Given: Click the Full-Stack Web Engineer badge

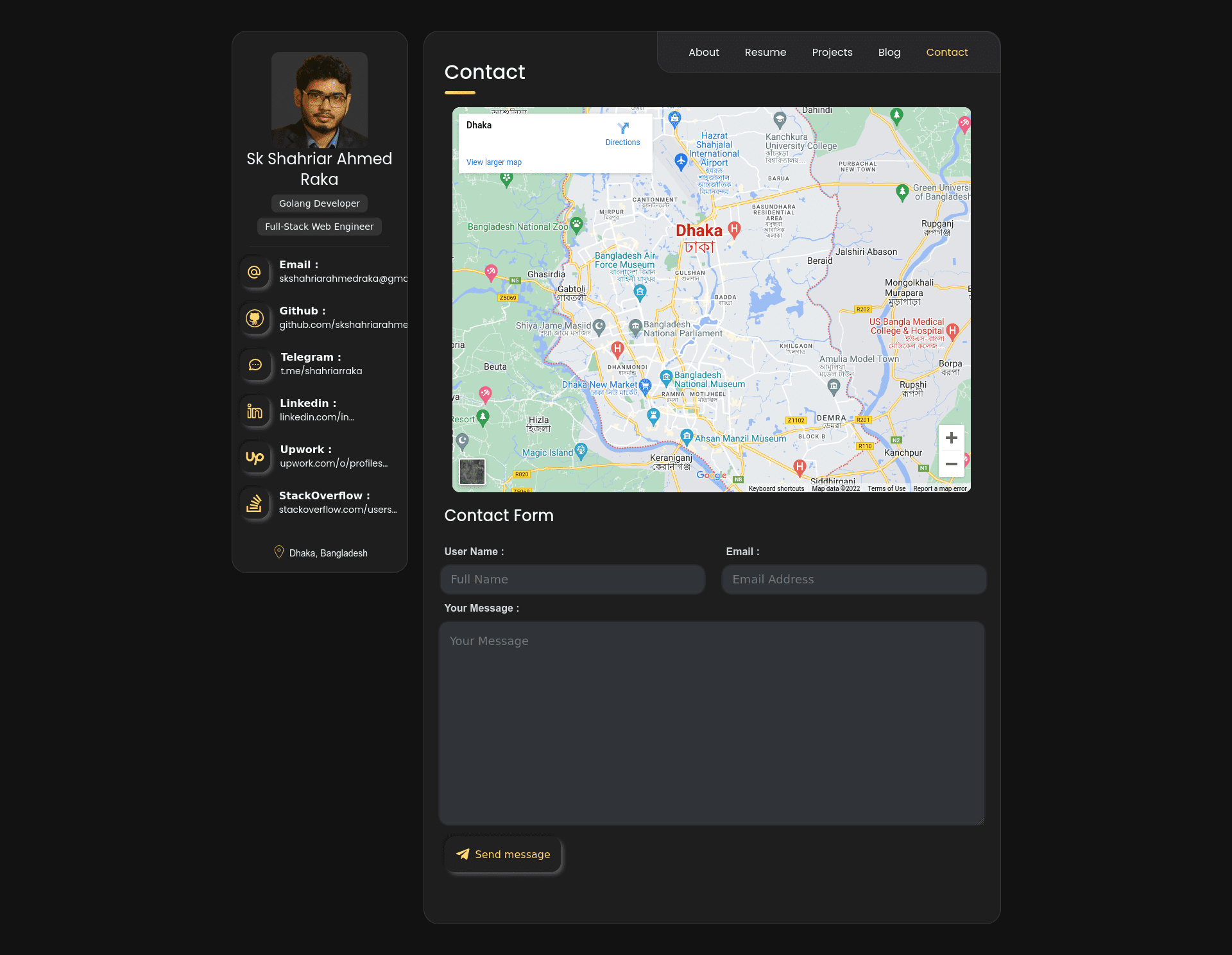Looking at the screenshot, I should pyautogui.click(x=320, y=227).
